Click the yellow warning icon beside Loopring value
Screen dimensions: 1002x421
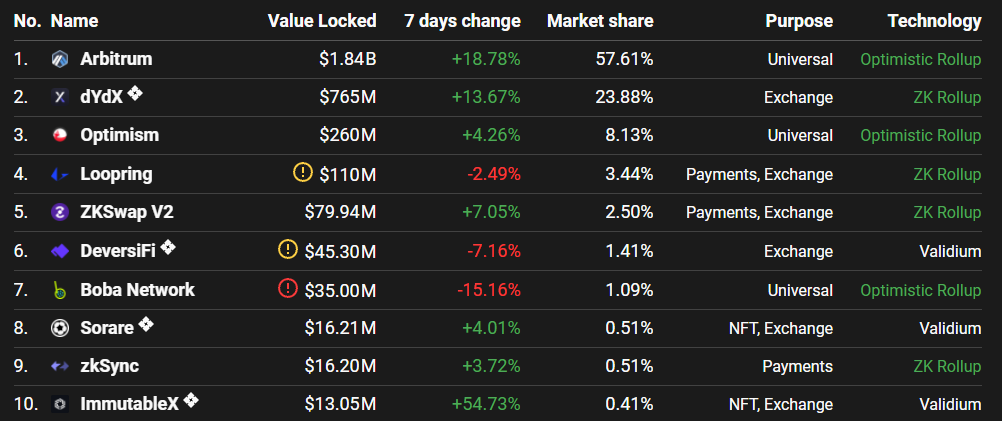(303, 173)
